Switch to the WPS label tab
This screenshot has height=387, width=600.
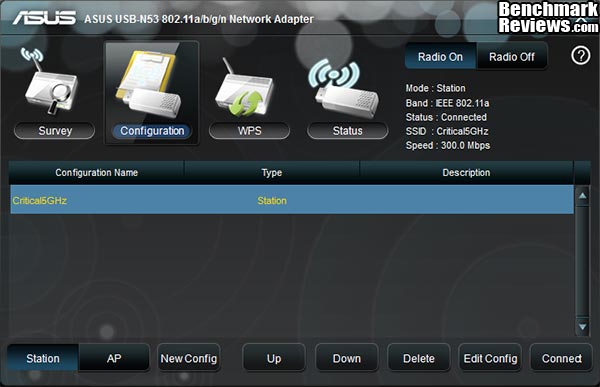coord(249,131)
